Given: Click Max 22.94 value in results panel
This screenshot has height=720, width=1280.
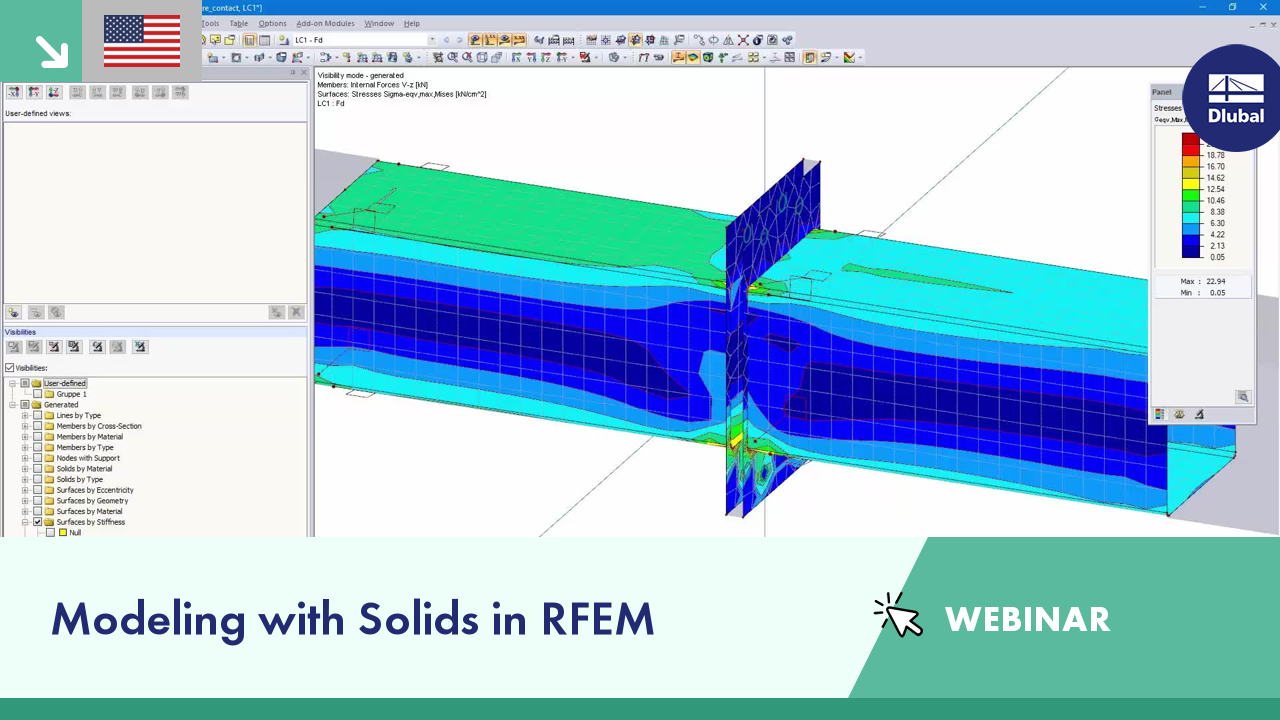Looking at the screenshot, I should tap(1216, 281).
